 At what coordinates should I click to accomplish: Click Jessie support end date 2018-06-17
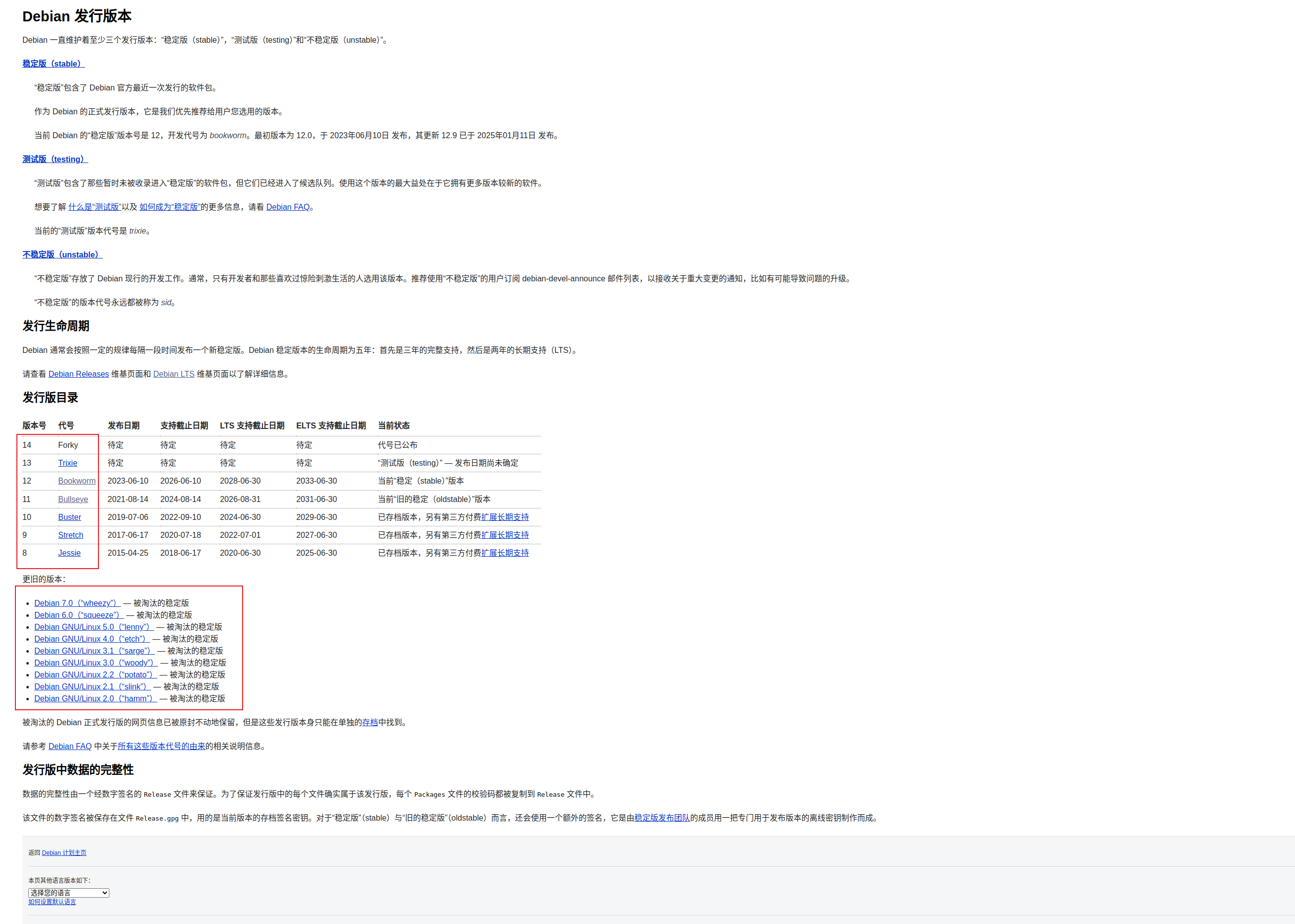click(x=181, y=553)
